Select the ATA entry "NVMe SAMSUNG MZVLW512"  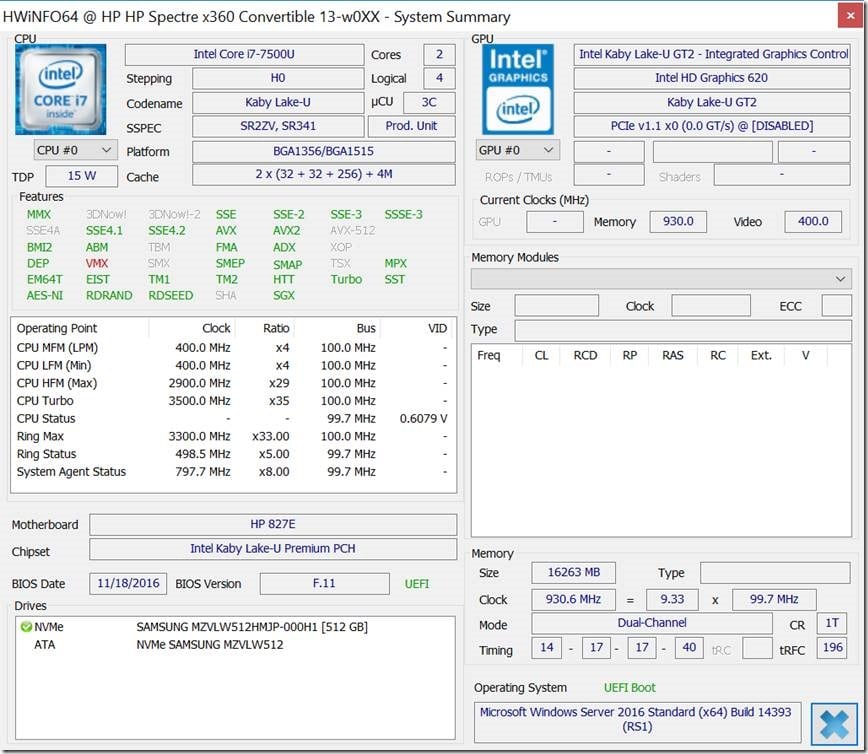(210, 644)
